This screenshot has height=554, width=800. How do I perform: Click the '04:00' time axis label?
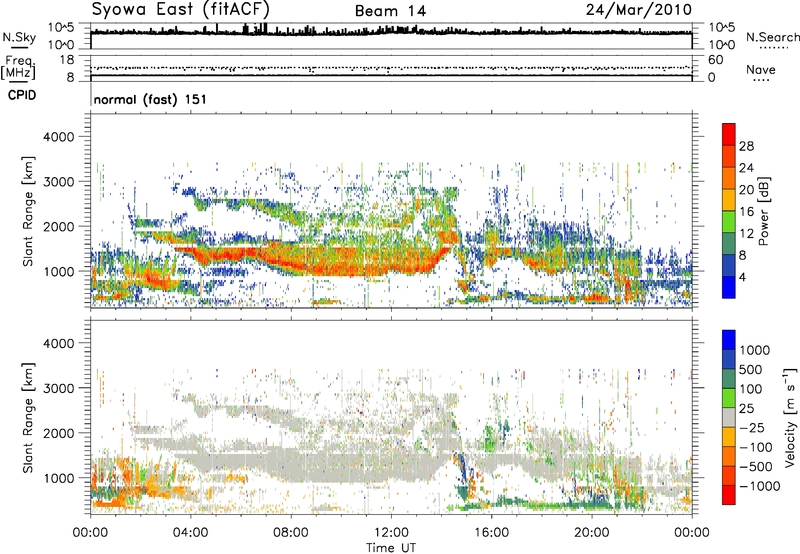click(190, 533)
